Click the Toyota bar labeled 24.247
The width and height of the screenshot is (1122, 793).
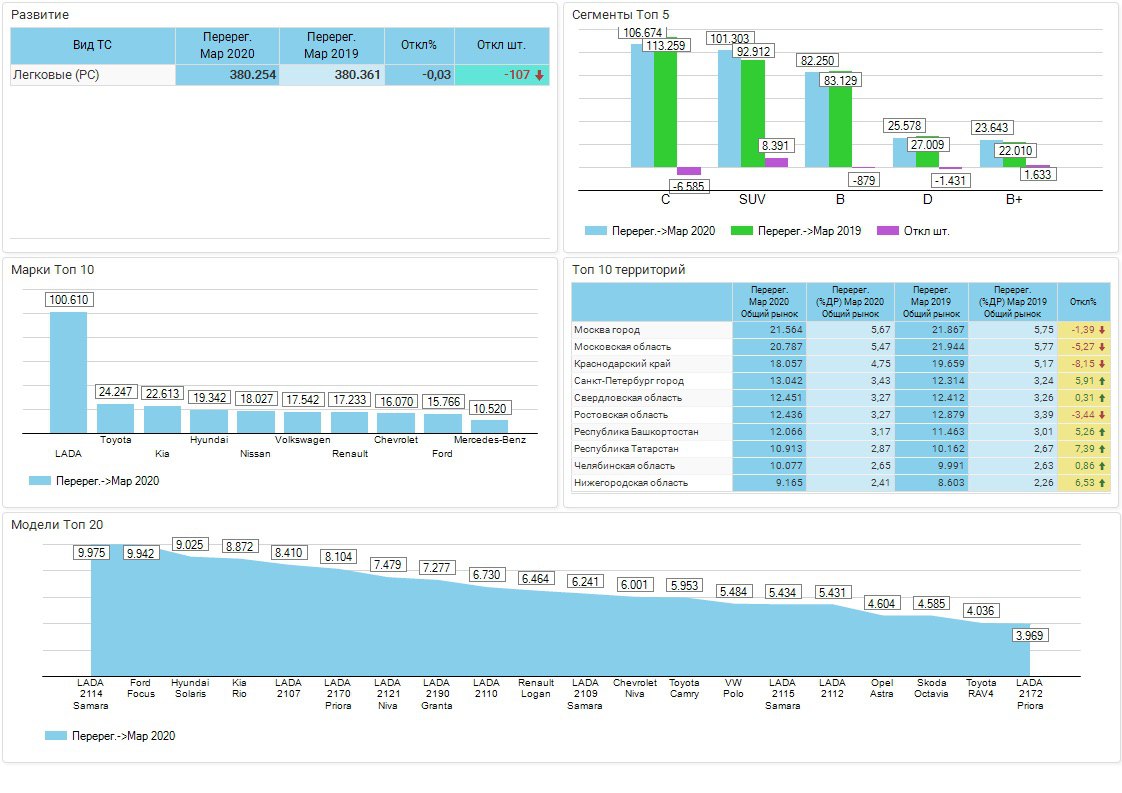click(115, 419)
